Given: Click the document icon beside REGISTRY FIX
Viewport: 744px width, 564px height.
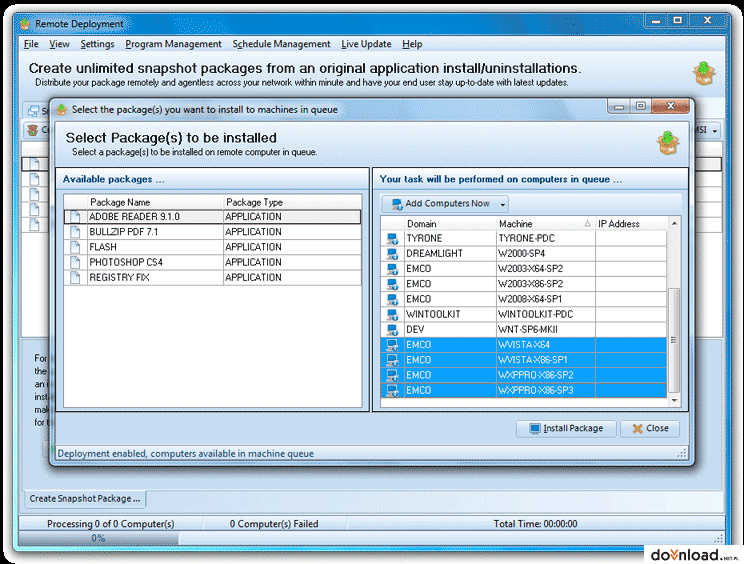Looking at the screenshot, I should tap(75, 277).
